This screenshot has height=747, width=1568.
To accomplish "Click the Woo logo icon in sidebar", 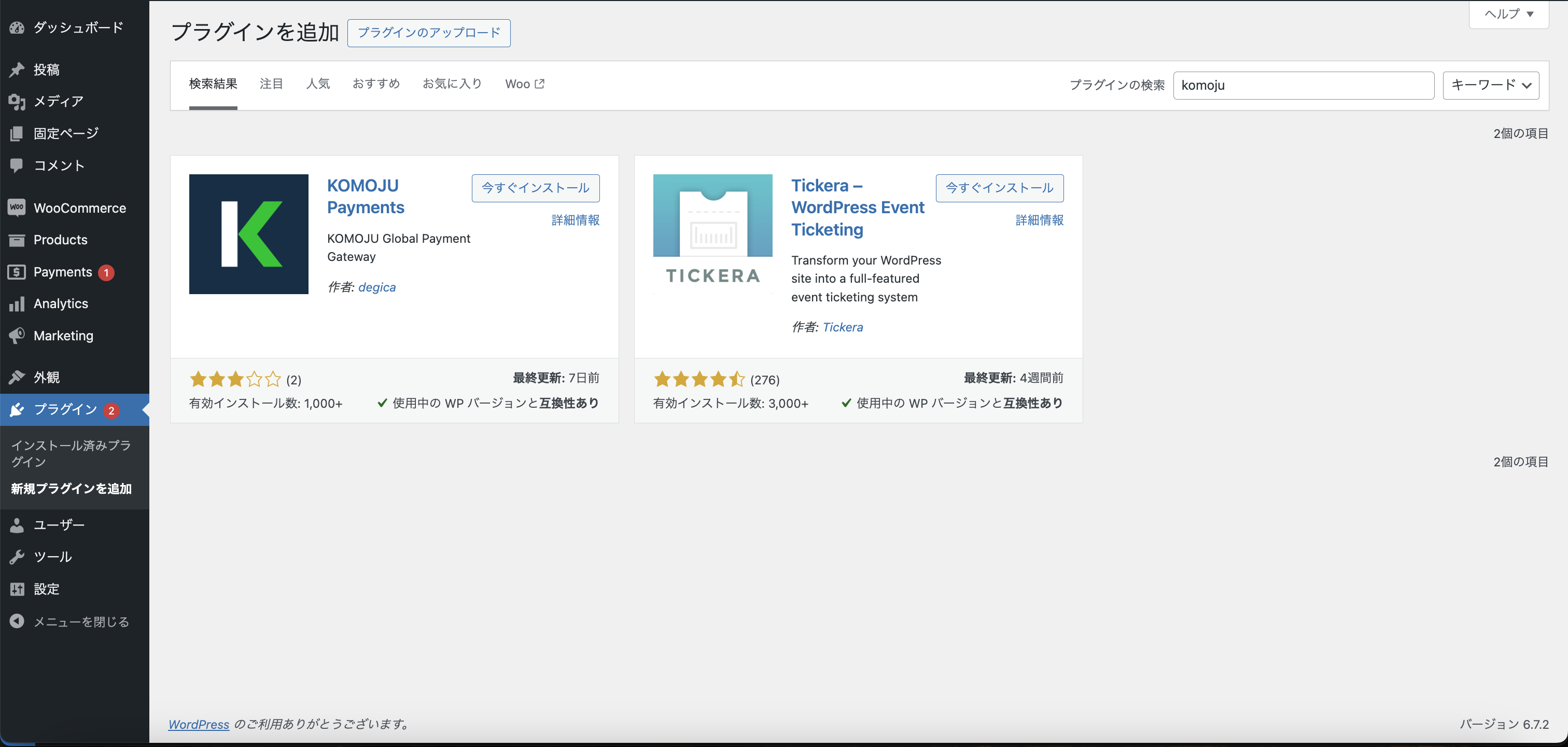I will (x=17, y=208).
